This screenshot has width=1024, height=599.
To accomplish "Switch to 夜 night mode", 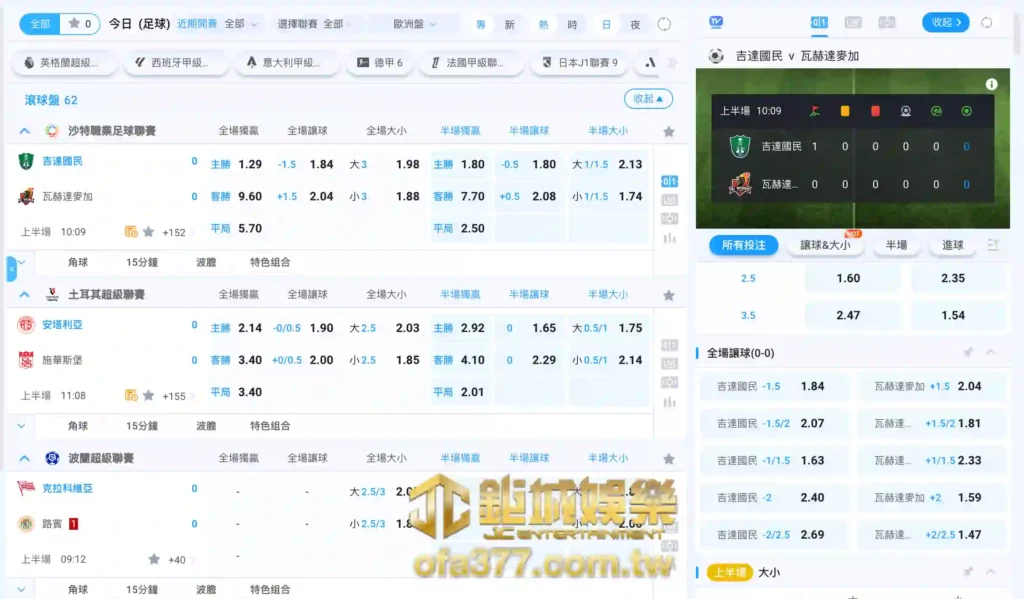I will point(637,22).
